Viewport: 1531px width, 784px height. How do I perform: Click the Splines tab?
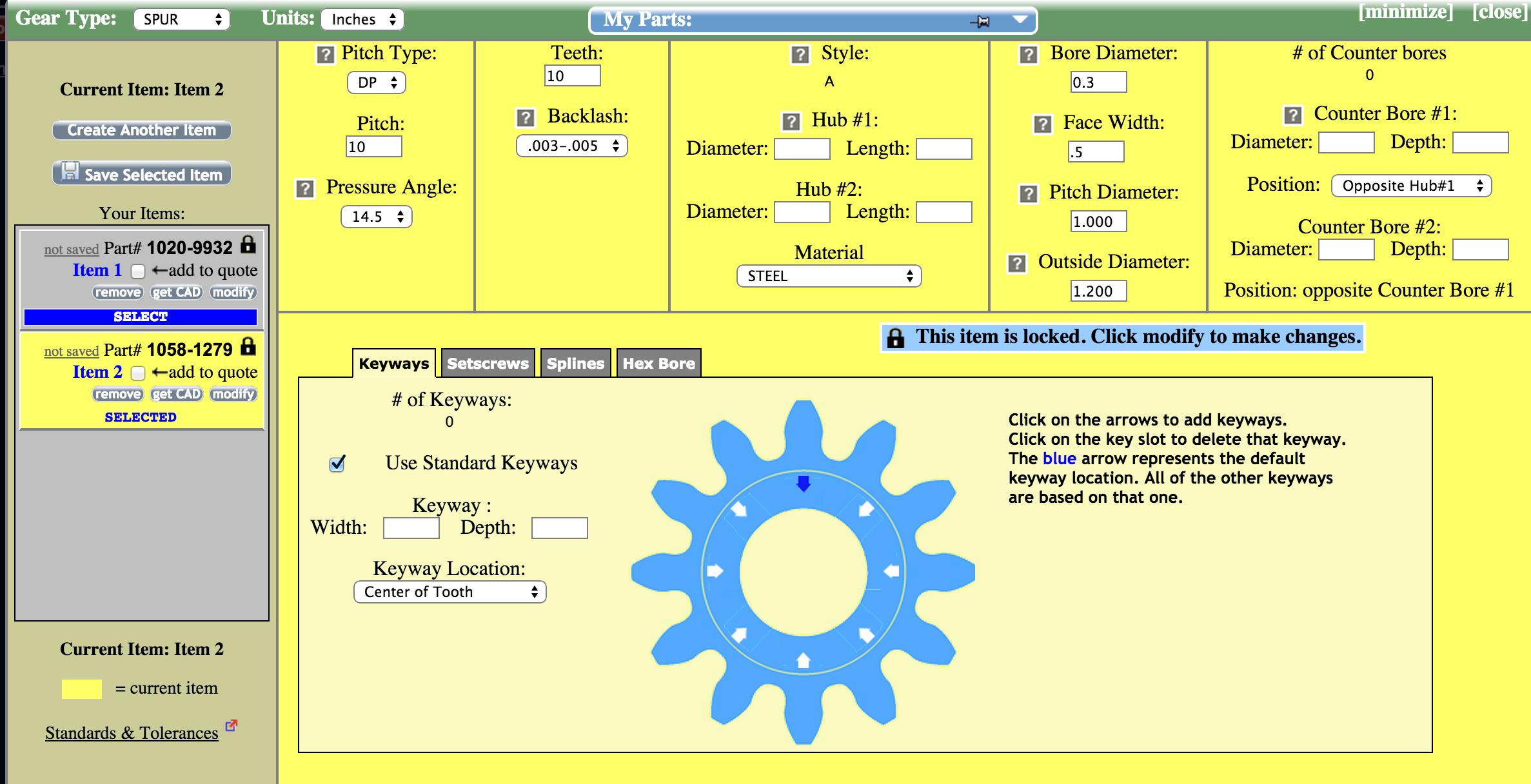click(x=574, y=363)
